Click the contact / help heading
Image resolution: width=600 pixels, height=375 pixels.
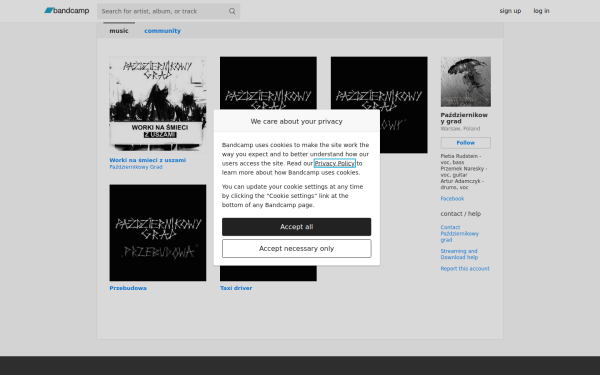[x=461, y=214]
